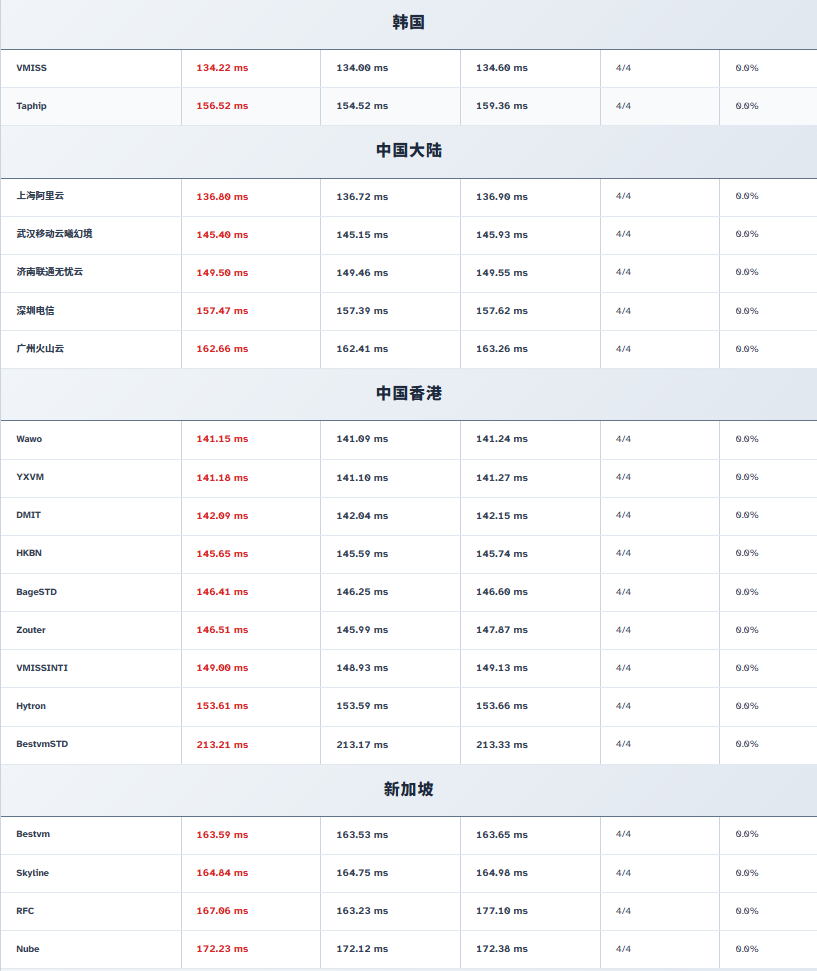Select the Taphip provider name
817x971 pixels.
pyautogui.click(x=31, y=106)
